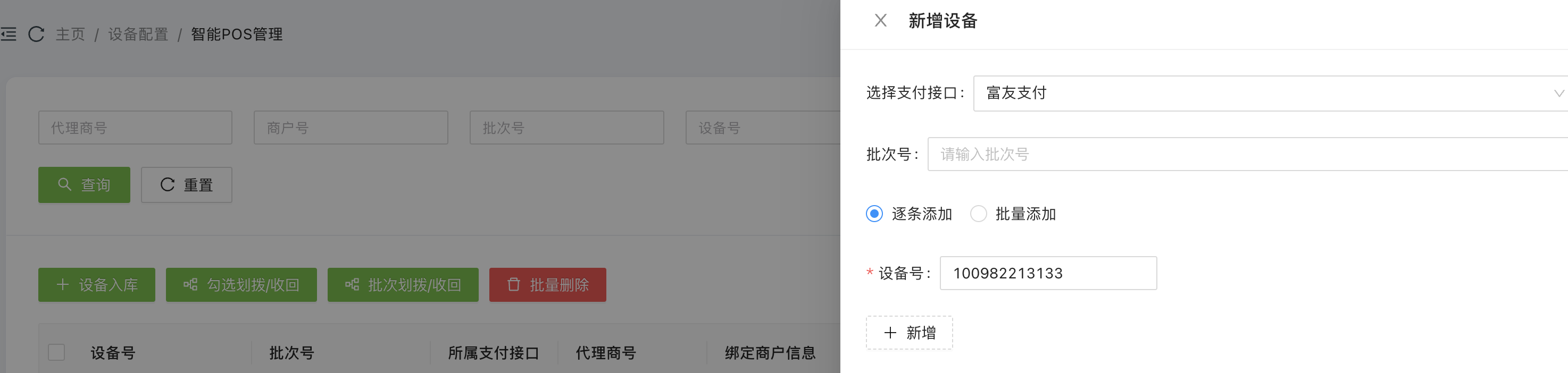The width and height of the screenshot is (1568, 373).
Task: Click the plus icon on 新增 button
Action: (890, 333)
